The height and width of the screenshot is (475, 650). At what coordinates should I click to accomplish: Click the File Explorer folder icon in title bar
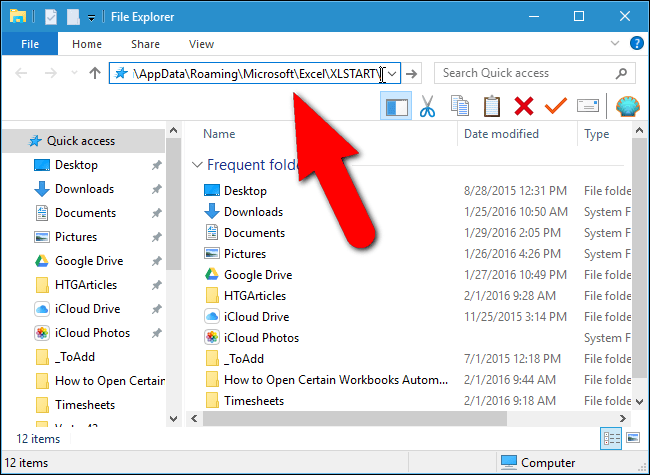(18, 17)
